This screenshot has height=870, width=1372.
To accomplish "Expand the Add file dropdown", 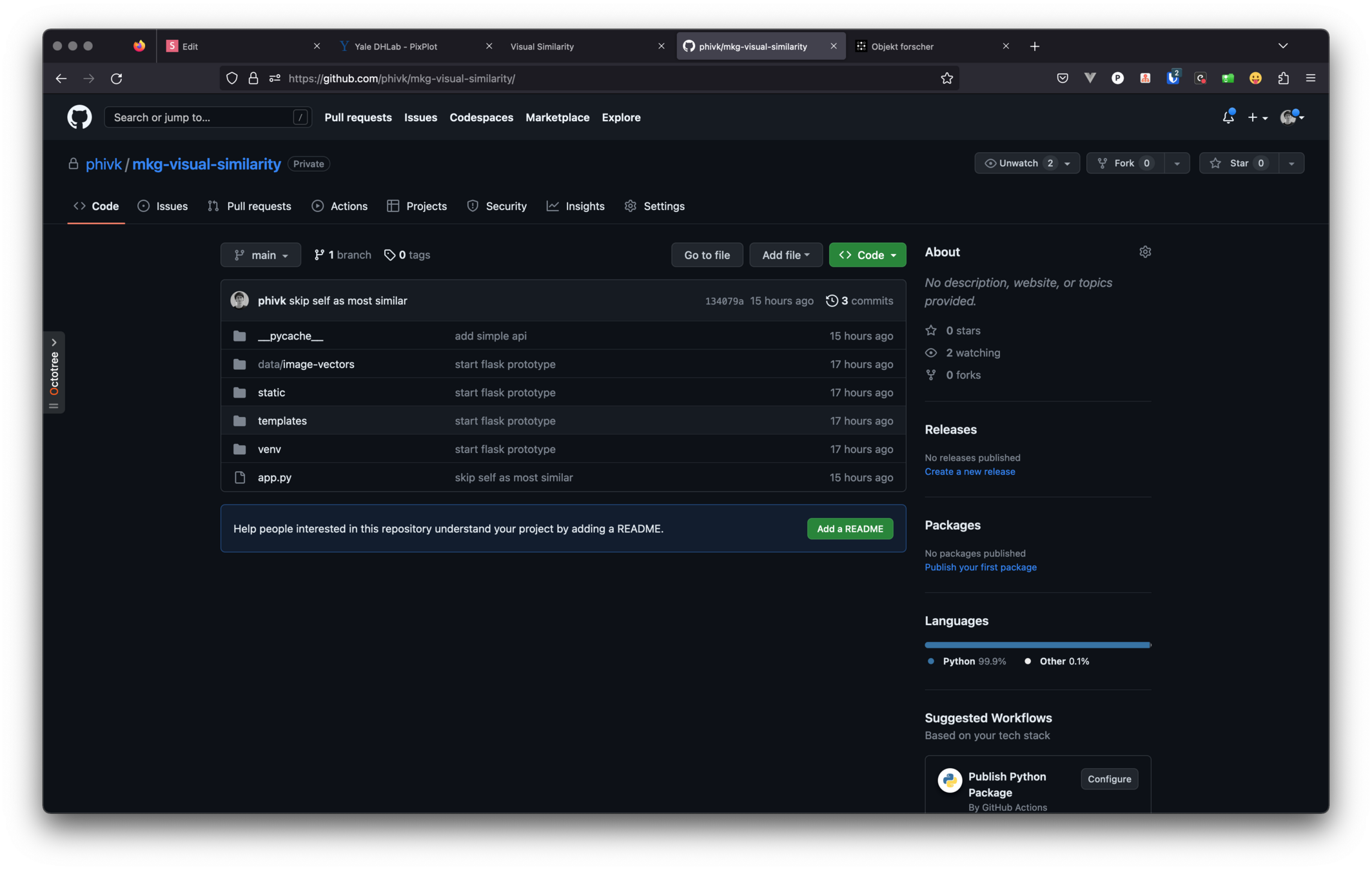I will 785,255.
